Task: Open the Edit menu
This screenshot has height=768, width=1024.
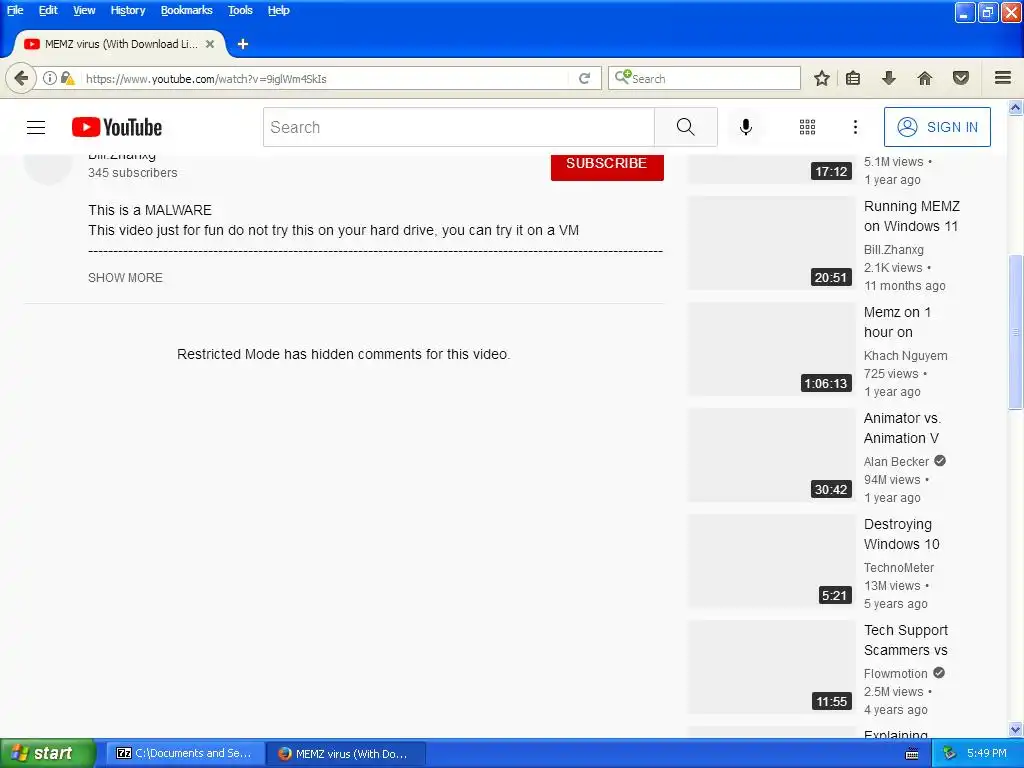Action: pyautogui.click(x=48, y=10)
